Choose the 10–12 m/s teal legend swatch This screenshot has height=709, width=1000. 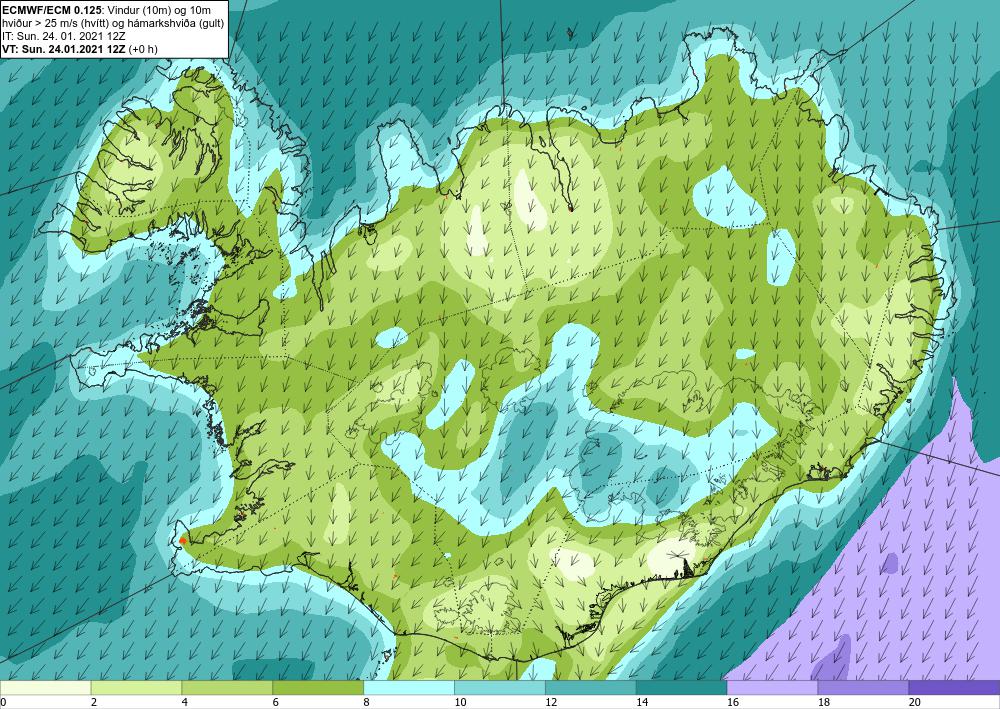[499, 688]
